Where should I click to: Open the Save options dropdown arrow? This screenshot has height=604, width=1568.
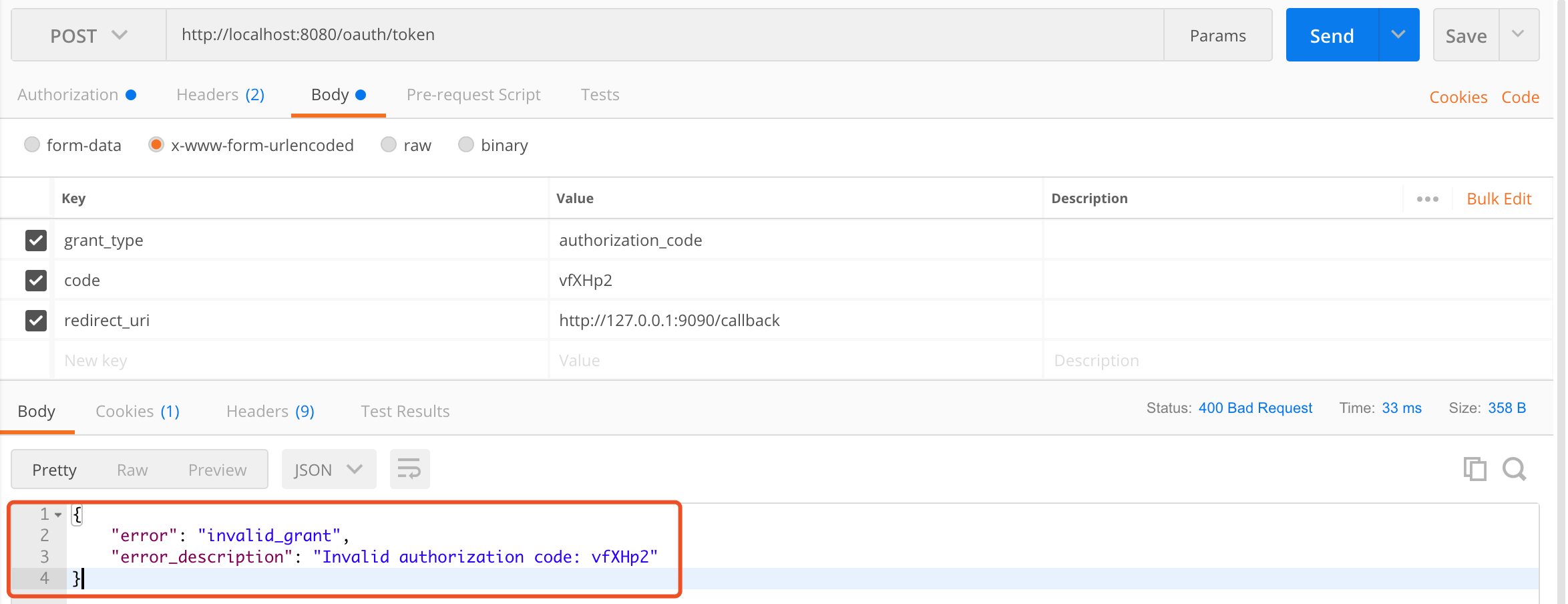click(x=1518, y=35)
